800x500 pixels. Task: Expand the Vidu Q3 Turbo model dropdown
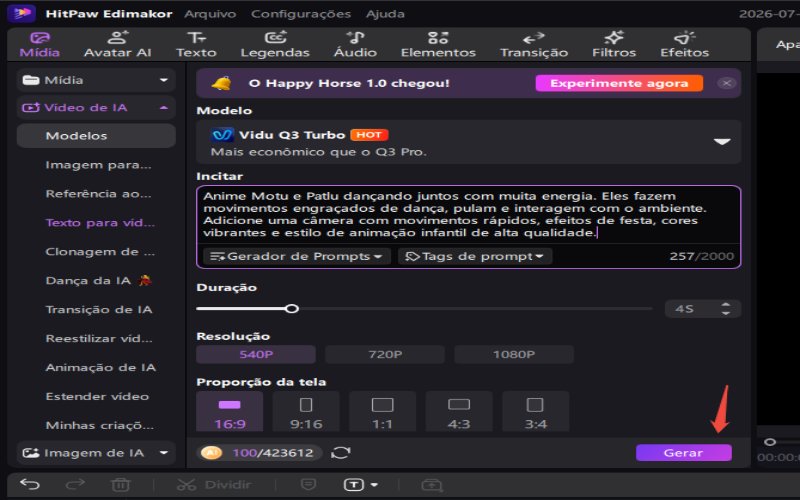(x=721, y=142)
